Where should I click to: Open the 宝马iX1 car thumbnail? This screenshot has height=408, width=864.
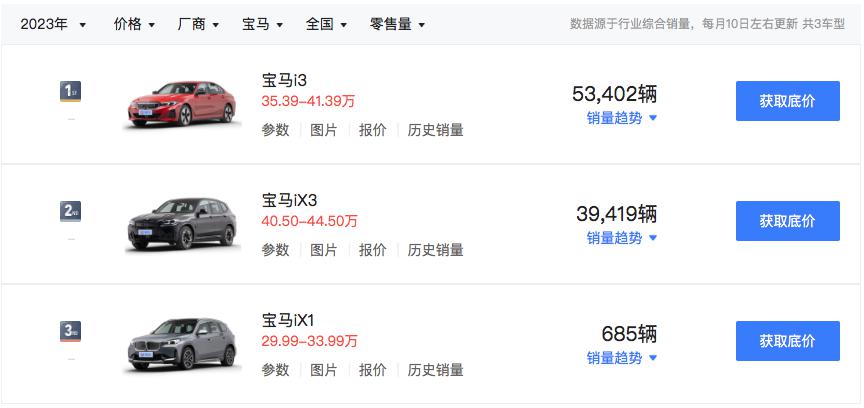182,344
